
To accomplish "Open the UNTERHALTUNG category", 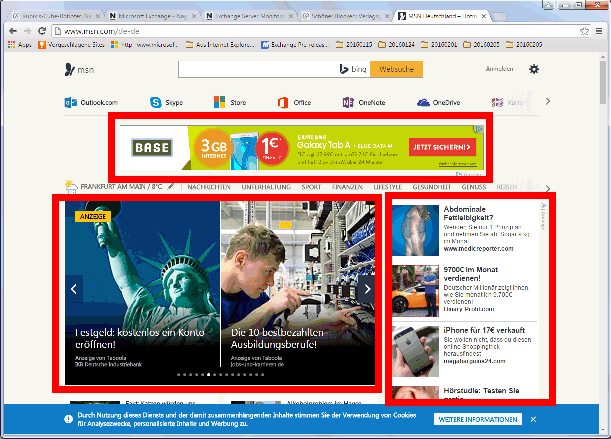I will coord(266,187).
